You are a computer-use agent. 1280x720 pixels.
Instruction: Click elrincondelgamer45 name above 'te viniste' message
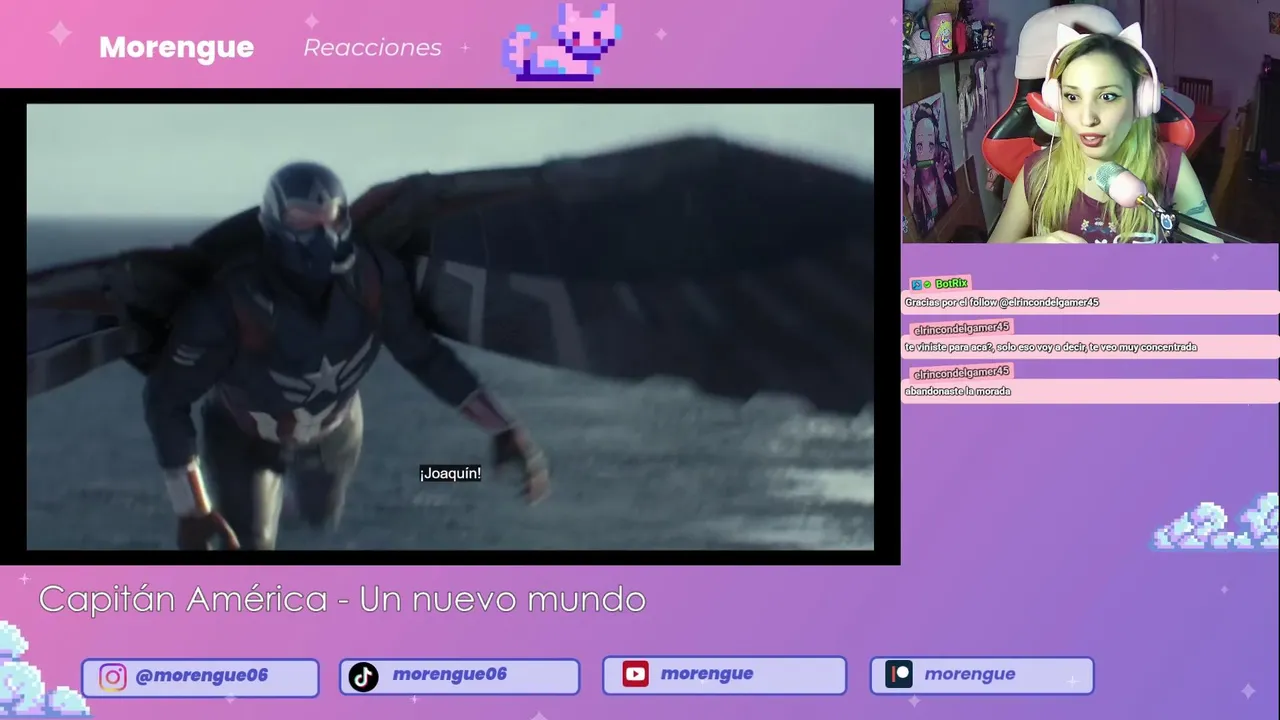click(962, 328)
